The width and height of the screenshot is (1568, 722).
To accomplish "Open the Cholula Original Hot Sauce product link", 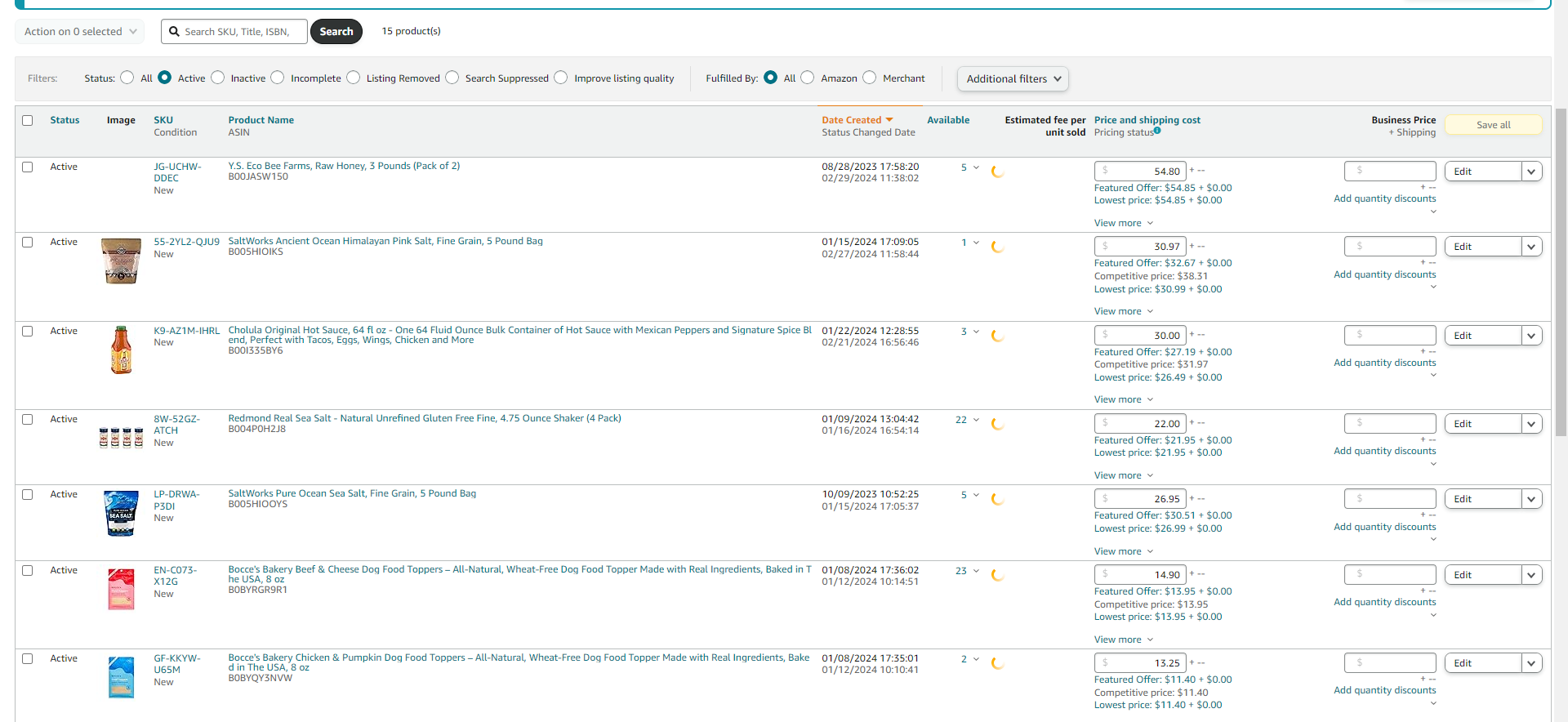I will 519,335.
